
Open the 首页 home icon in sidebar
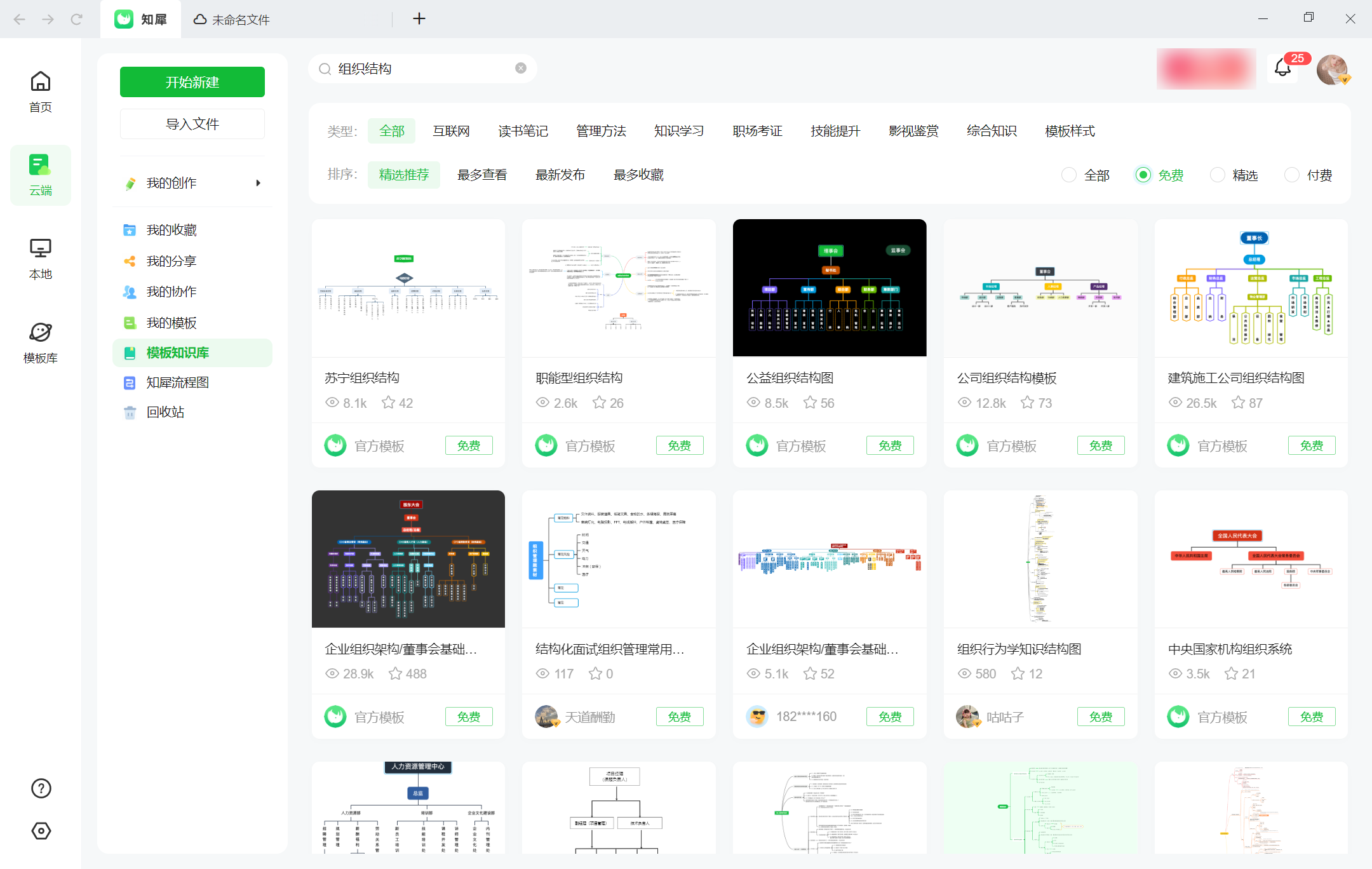(x=40, y=82)
